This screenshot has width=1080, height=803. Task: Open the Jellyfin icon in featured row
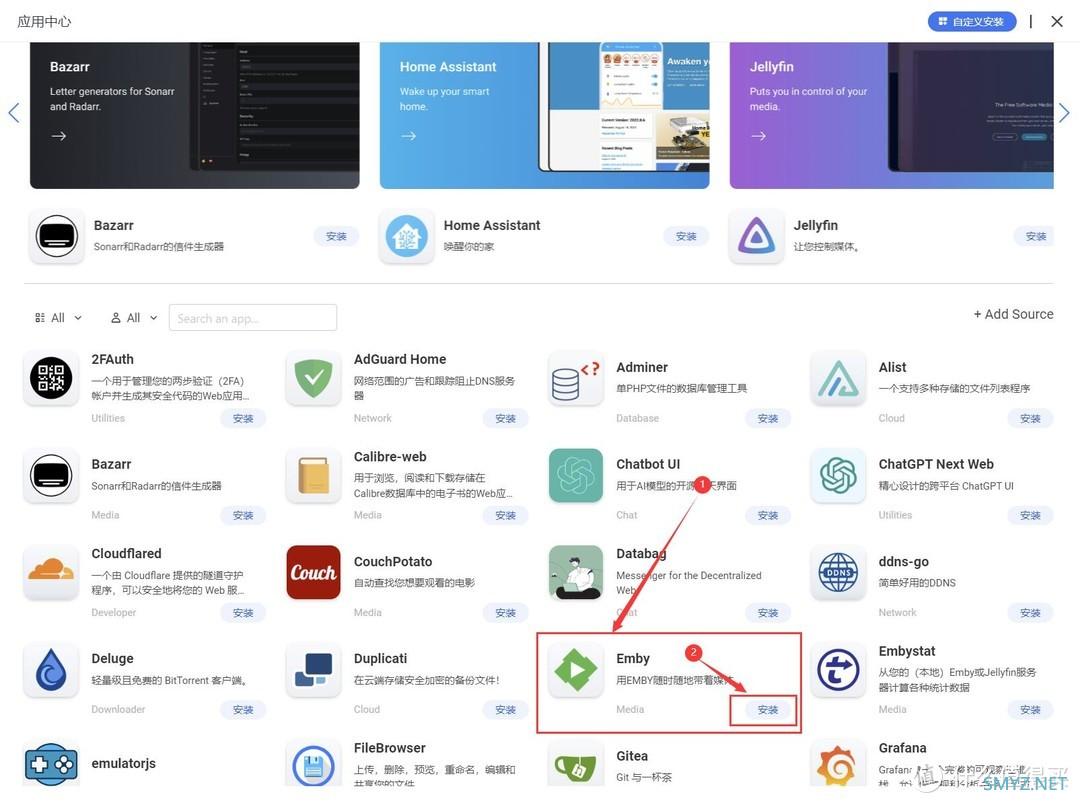tap(756, 236)
